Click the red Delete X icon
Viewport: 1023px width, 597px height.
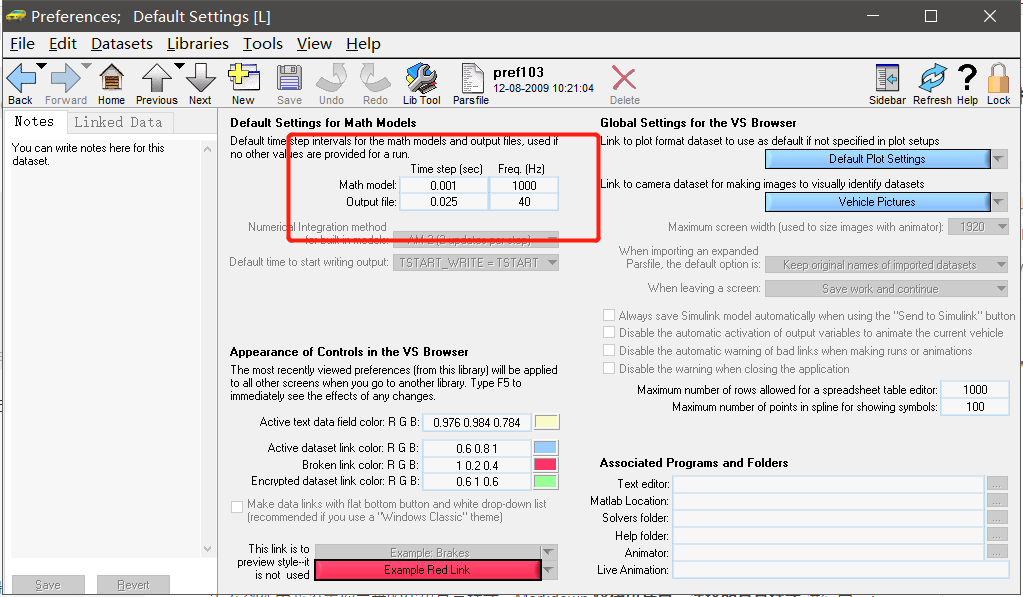point(624,78)
